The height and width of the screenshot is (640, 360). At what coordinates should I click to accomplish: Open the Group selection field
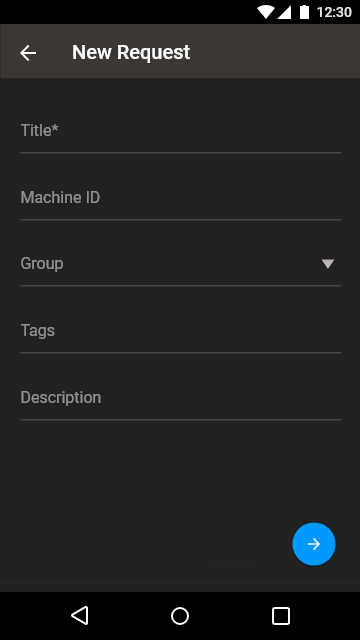tap(180, 264)
